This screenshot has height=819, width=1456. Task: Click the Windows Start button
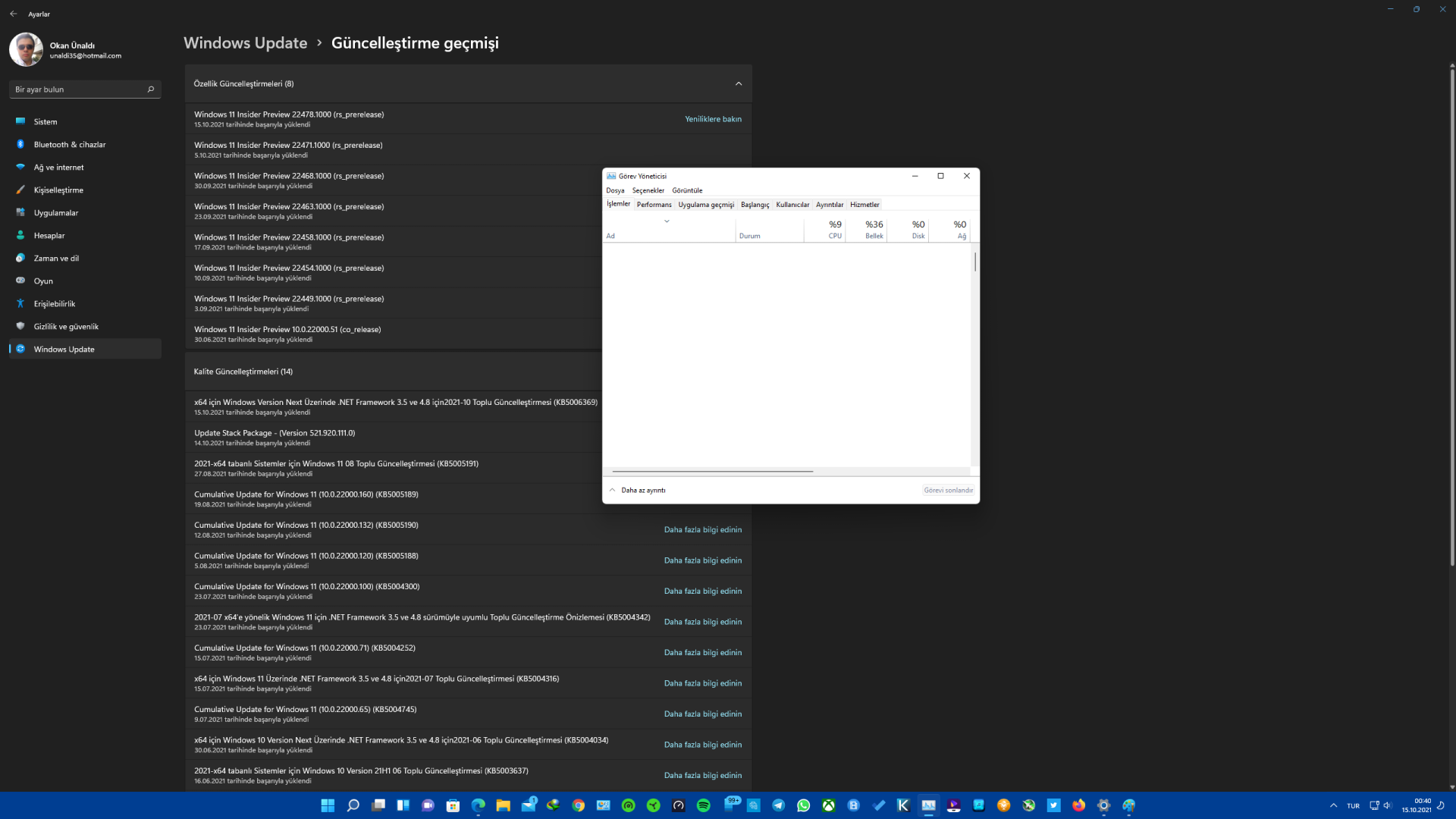pyautogui.click(x=328, y=805)
